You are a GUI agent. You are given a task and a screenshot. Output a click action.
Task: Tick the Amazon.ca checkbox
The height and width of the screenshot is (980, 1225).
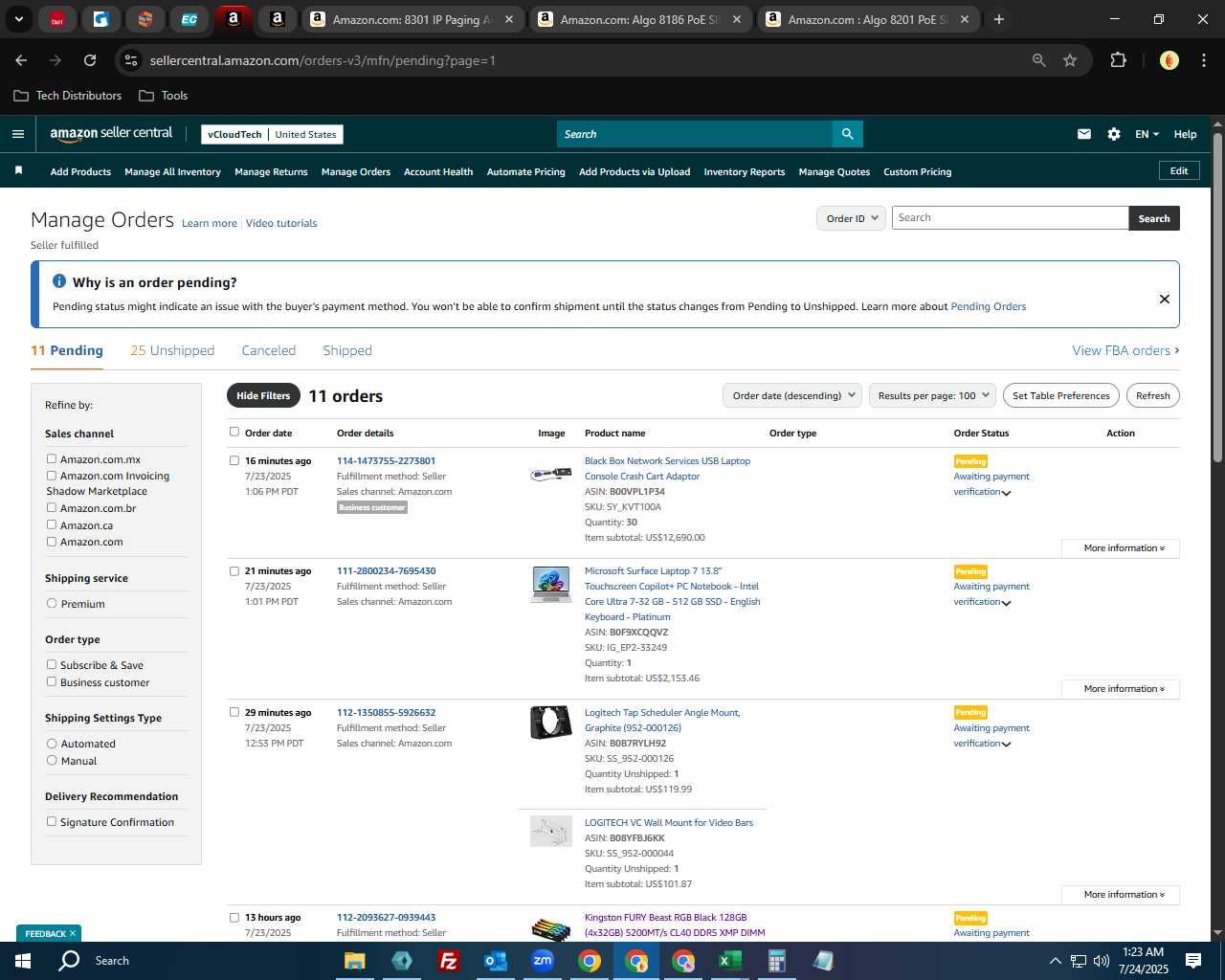pos(52,524)
